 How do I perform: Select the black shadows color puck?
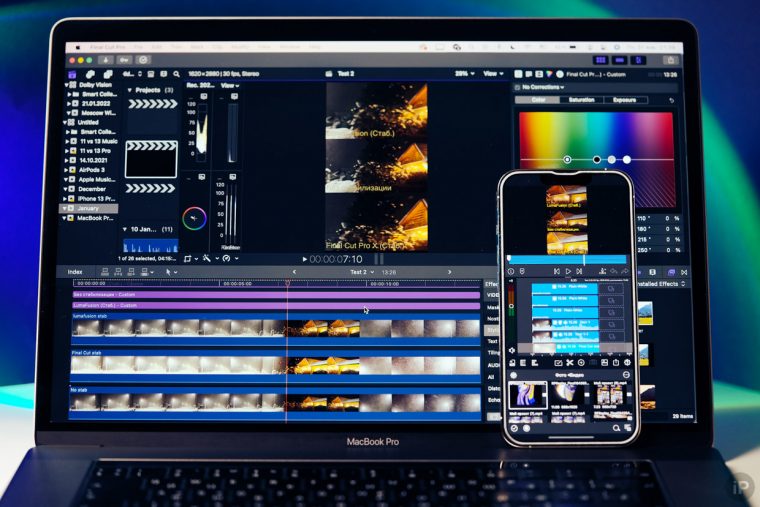click(x=597, y=159)
